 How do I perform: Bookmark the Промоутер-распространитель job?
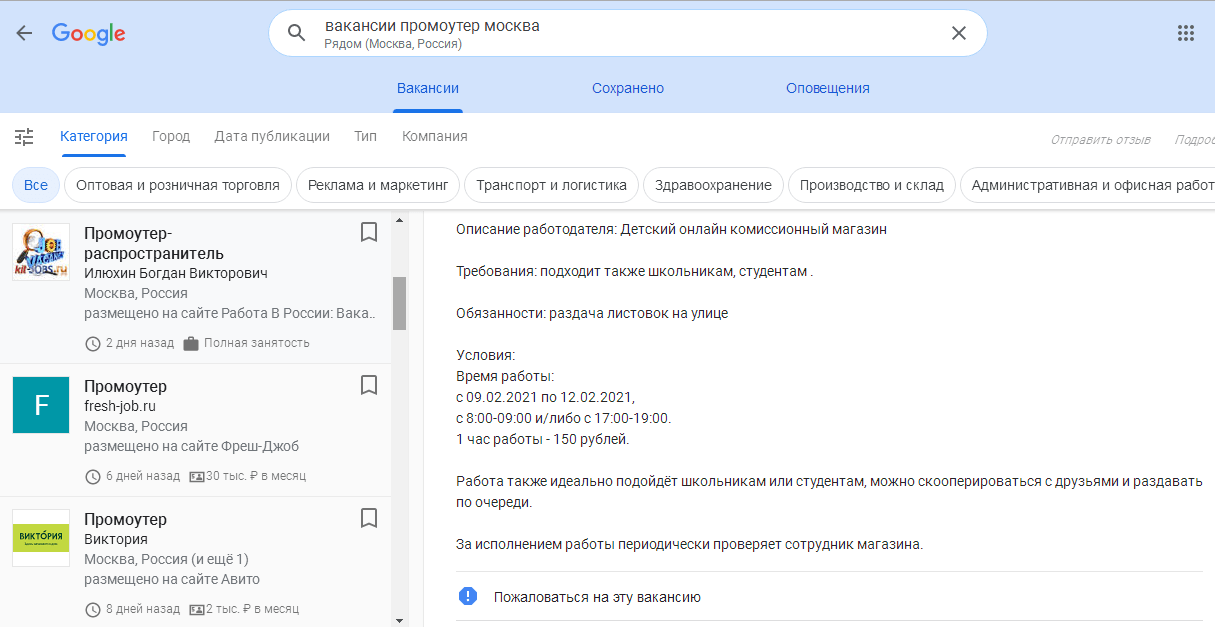368,233
